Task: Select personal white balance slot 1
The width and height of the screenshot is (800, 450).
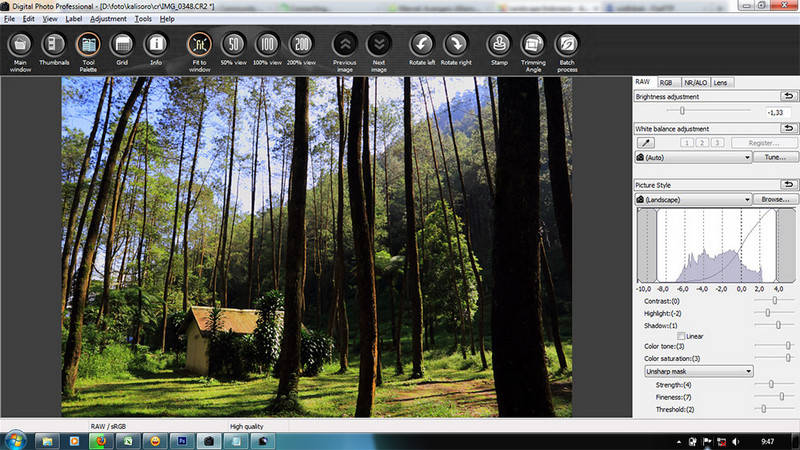Action: (x=687, y=143)
